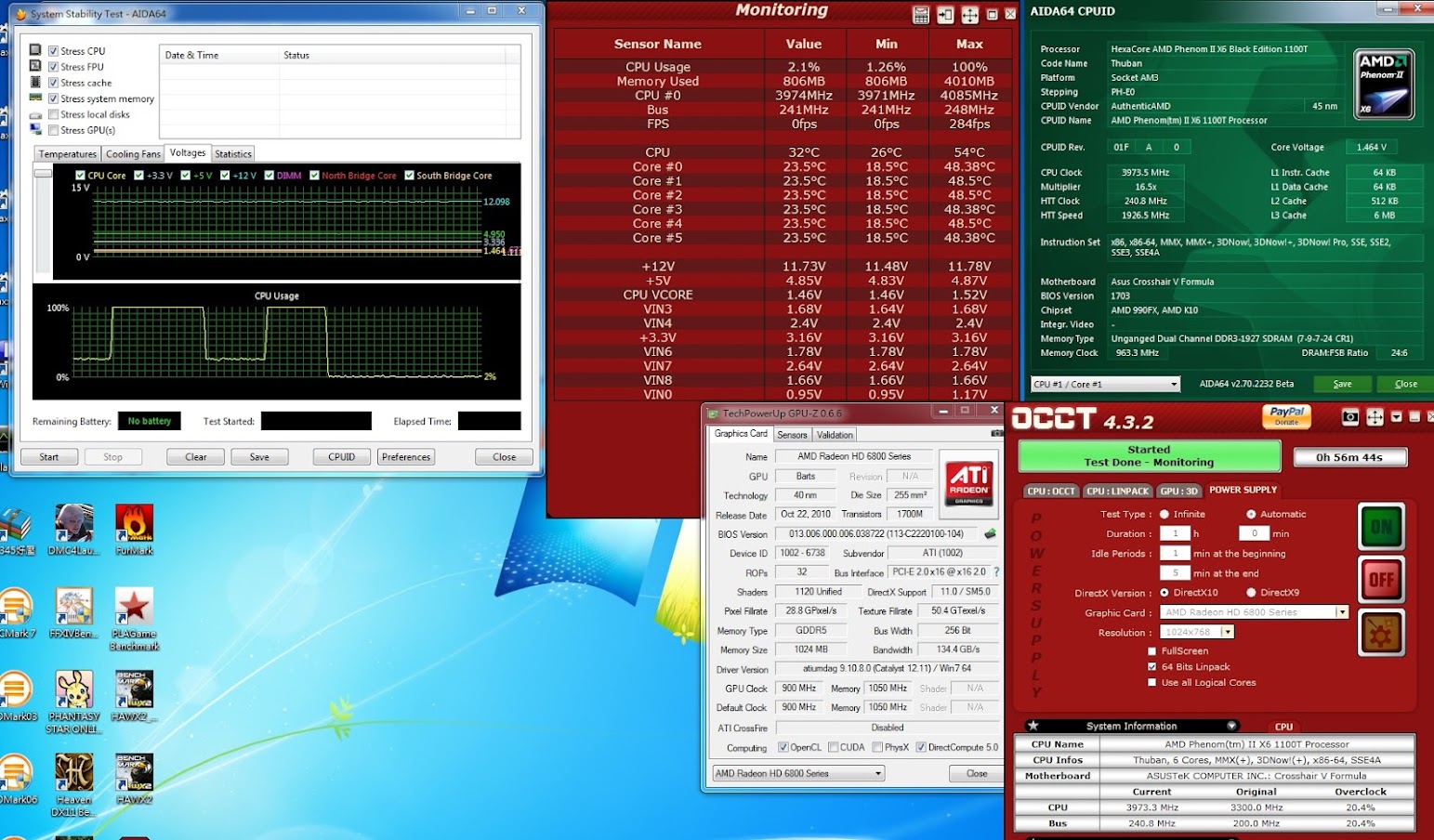Open the 3DMark03 desktop shortcut
1434x840 pixels.
click(x=16, y=697)
